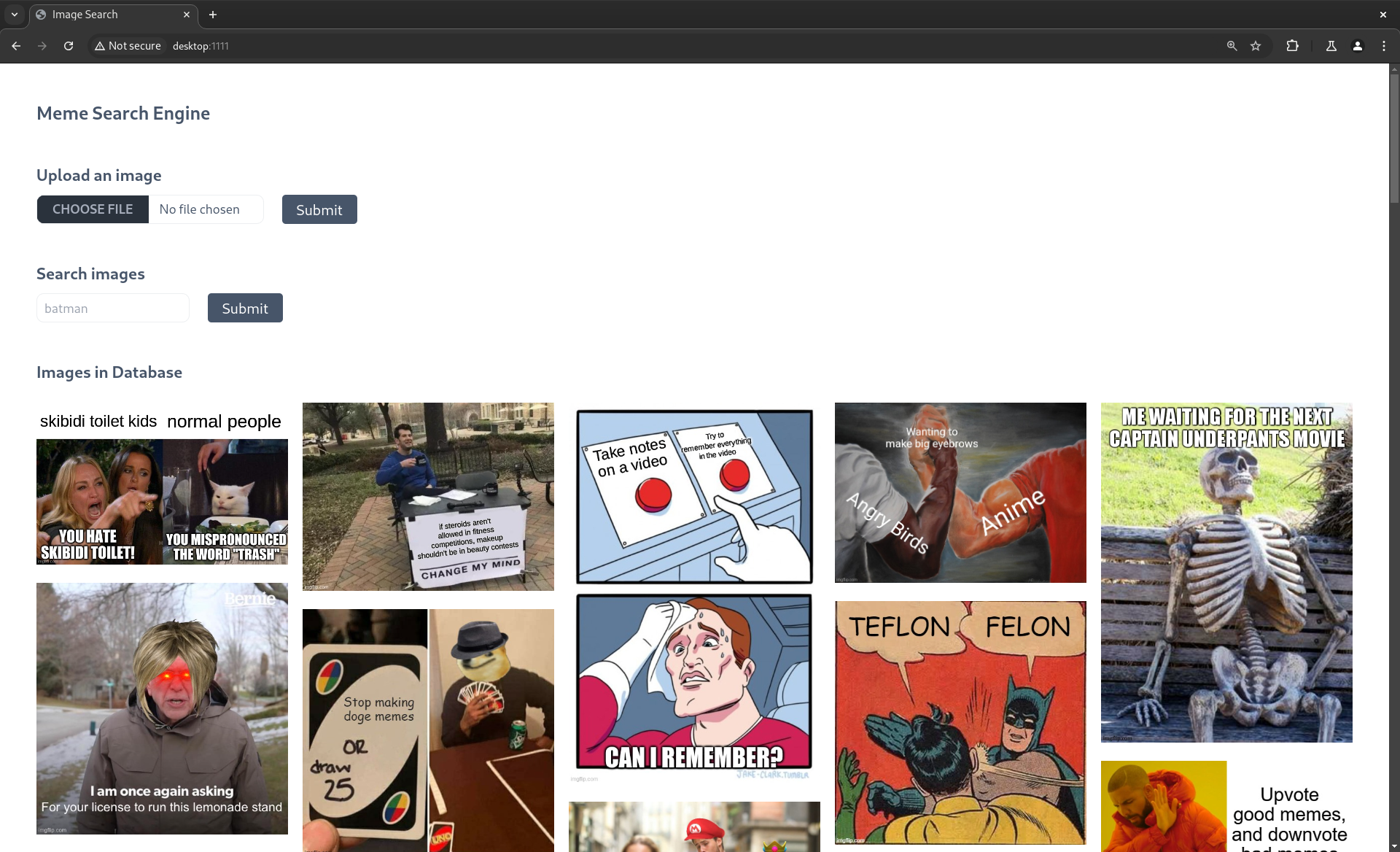Viewport: 1400px width, 852px height.
Task: Select the 'batman' text in search box
Action: (x=113, y=307)
